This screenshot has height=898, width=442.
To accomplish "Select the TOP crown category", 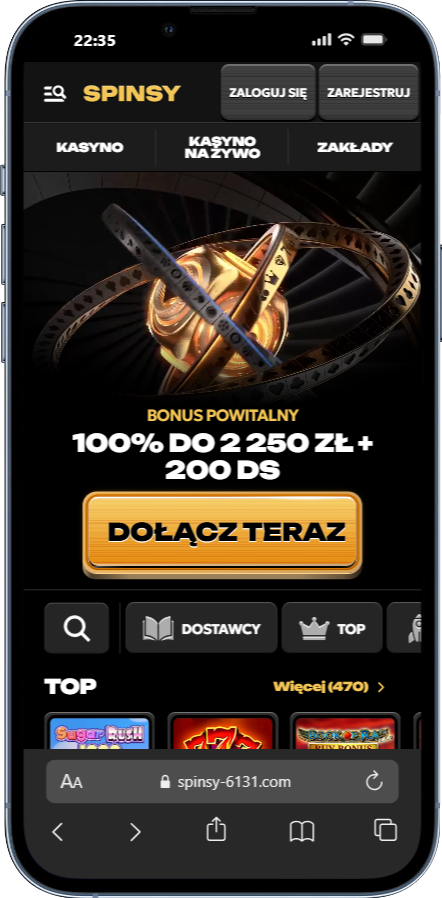I will [332, 628].
